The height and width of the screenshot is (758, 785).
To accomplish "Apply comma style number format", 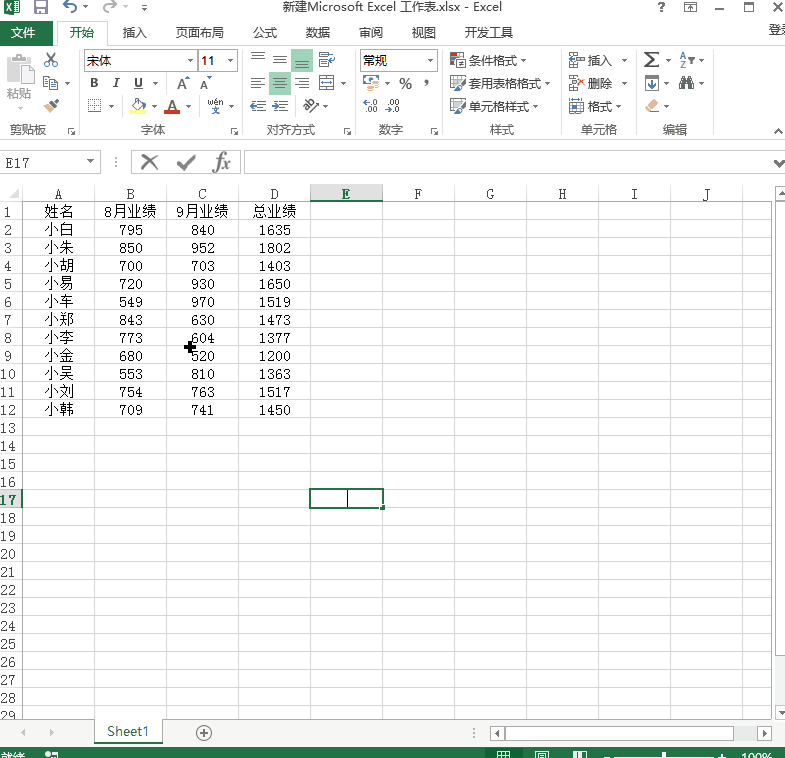I will coord(427,83).
